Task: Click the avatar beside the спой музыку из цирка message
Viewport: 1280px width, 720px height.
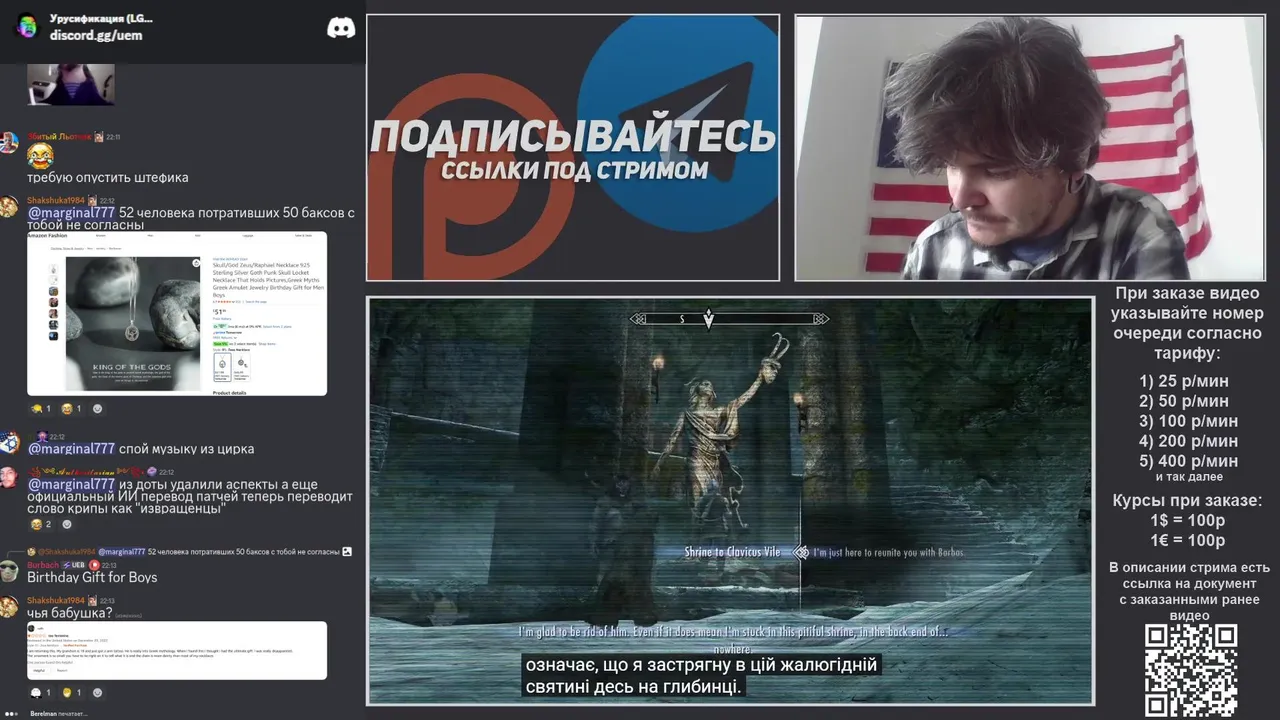Action: 9,443
